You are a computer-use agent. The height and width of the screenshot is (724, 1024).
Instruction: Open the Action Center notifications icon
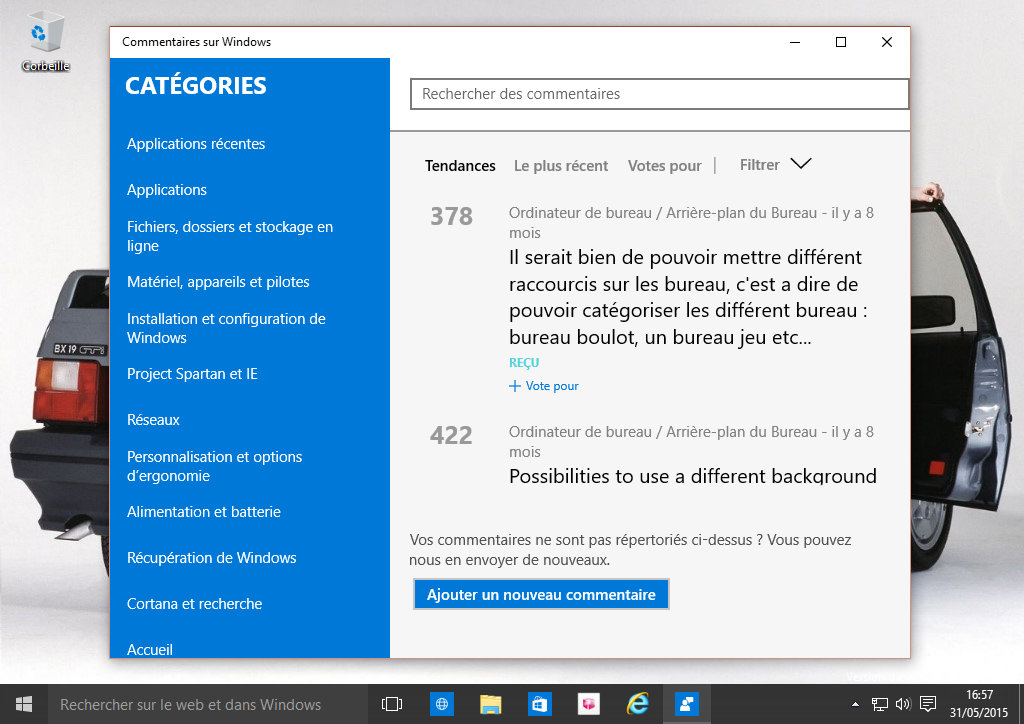tap(927, 704)
